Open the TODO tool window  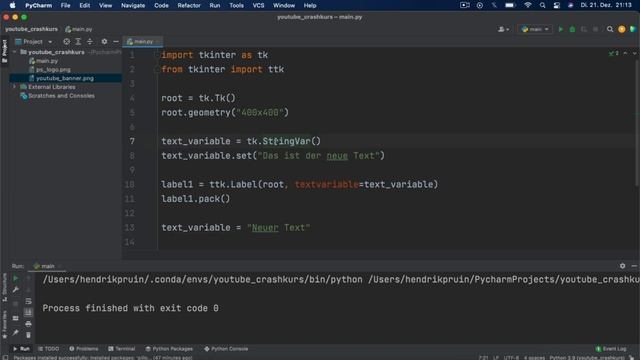(x=49, y=349)
